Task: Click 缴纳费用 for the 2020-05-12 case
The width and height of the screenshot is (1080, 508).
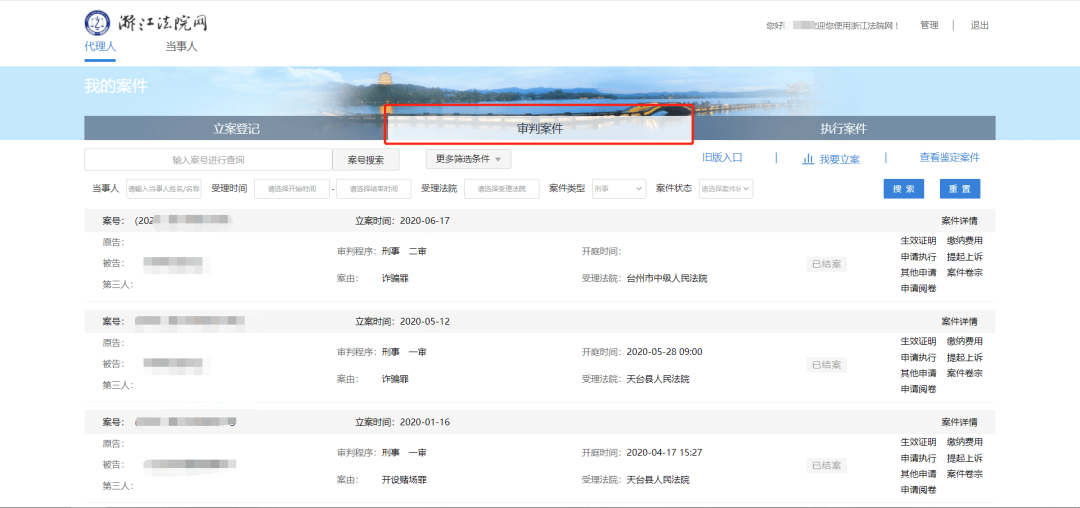Action: click(964, 341)
